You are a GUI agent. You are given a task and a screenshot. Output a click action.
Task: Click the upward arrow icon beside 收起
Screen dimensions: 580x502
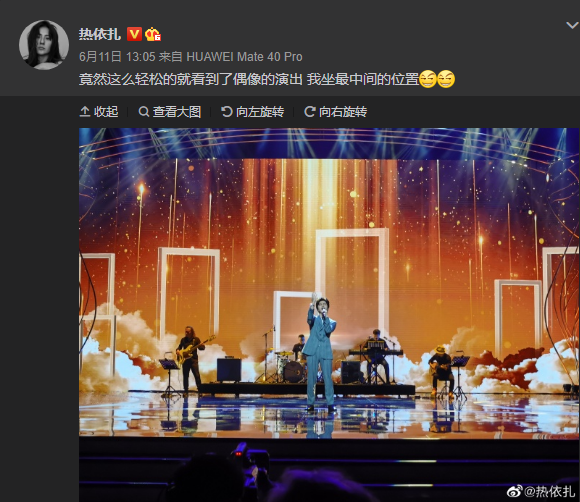click(85, 111)
